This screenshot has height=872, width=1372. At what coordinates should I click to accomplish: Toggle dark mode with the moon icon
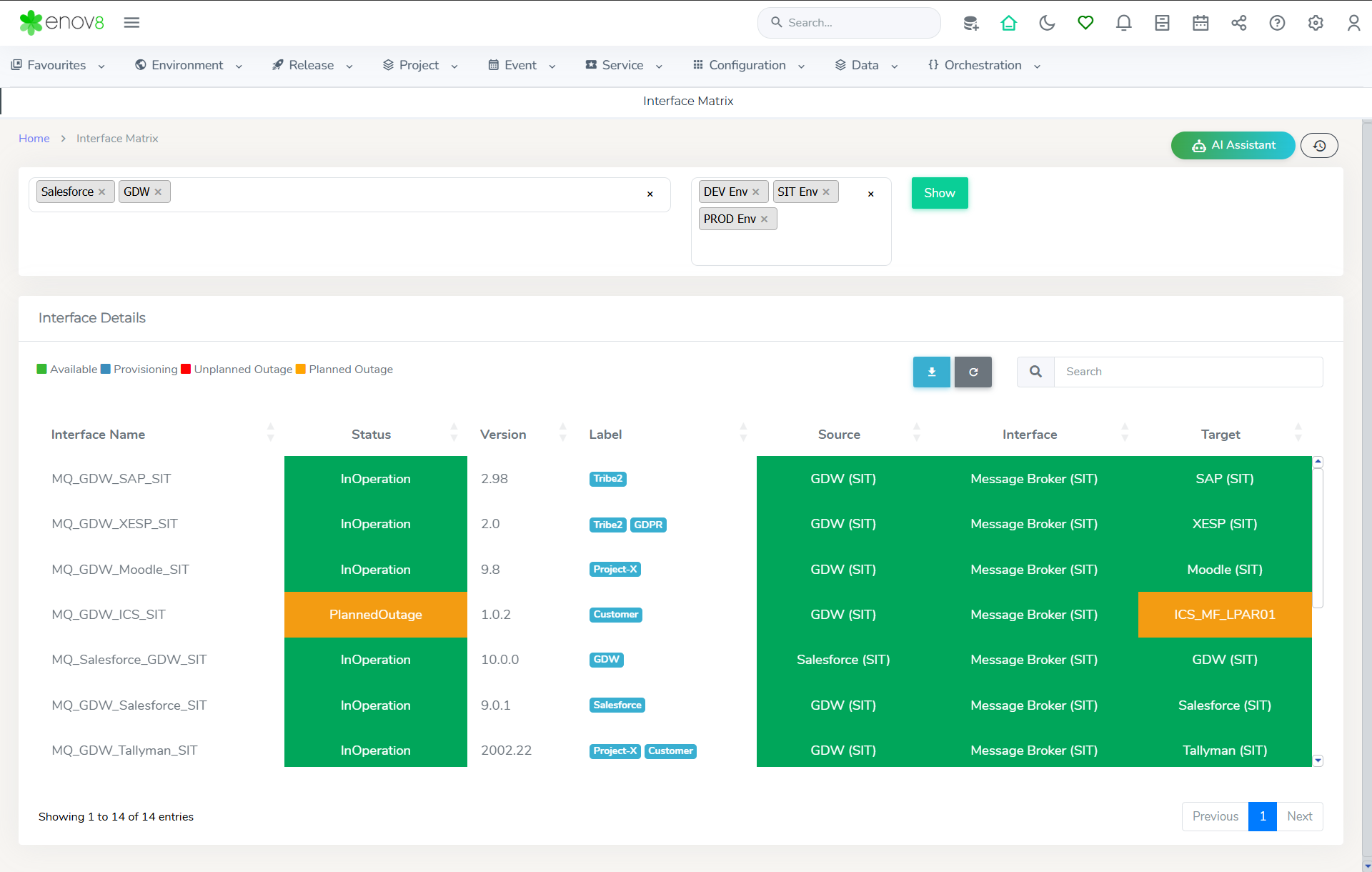point(1047,23)
